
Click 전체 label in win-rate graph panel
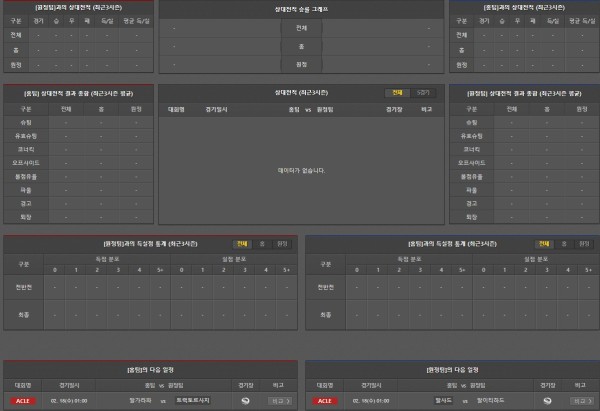pos(301,28)
